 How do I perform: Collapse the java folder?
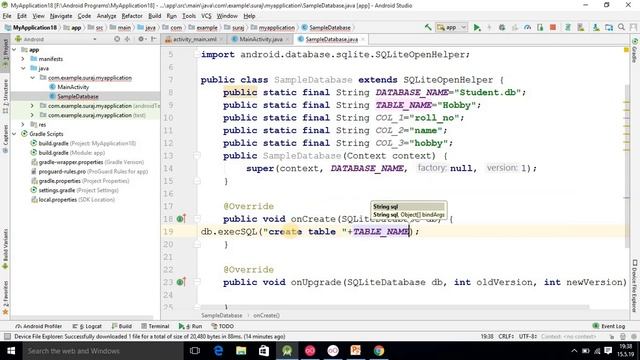[23, 68]
